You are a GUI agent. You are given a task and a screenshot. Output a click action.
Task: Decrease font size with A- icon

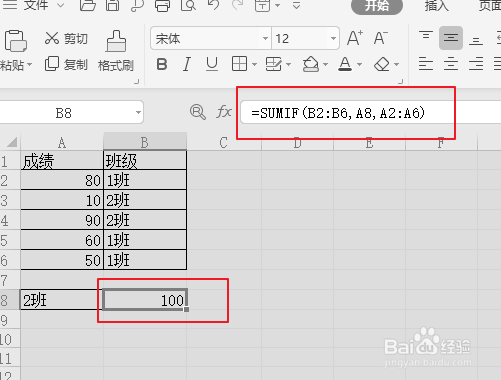click(380, 38)
